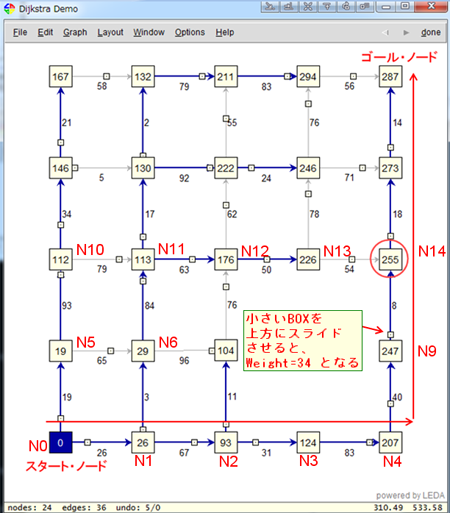Open the Graph menu
Screen dimensions: 450x513
(75, 32)
